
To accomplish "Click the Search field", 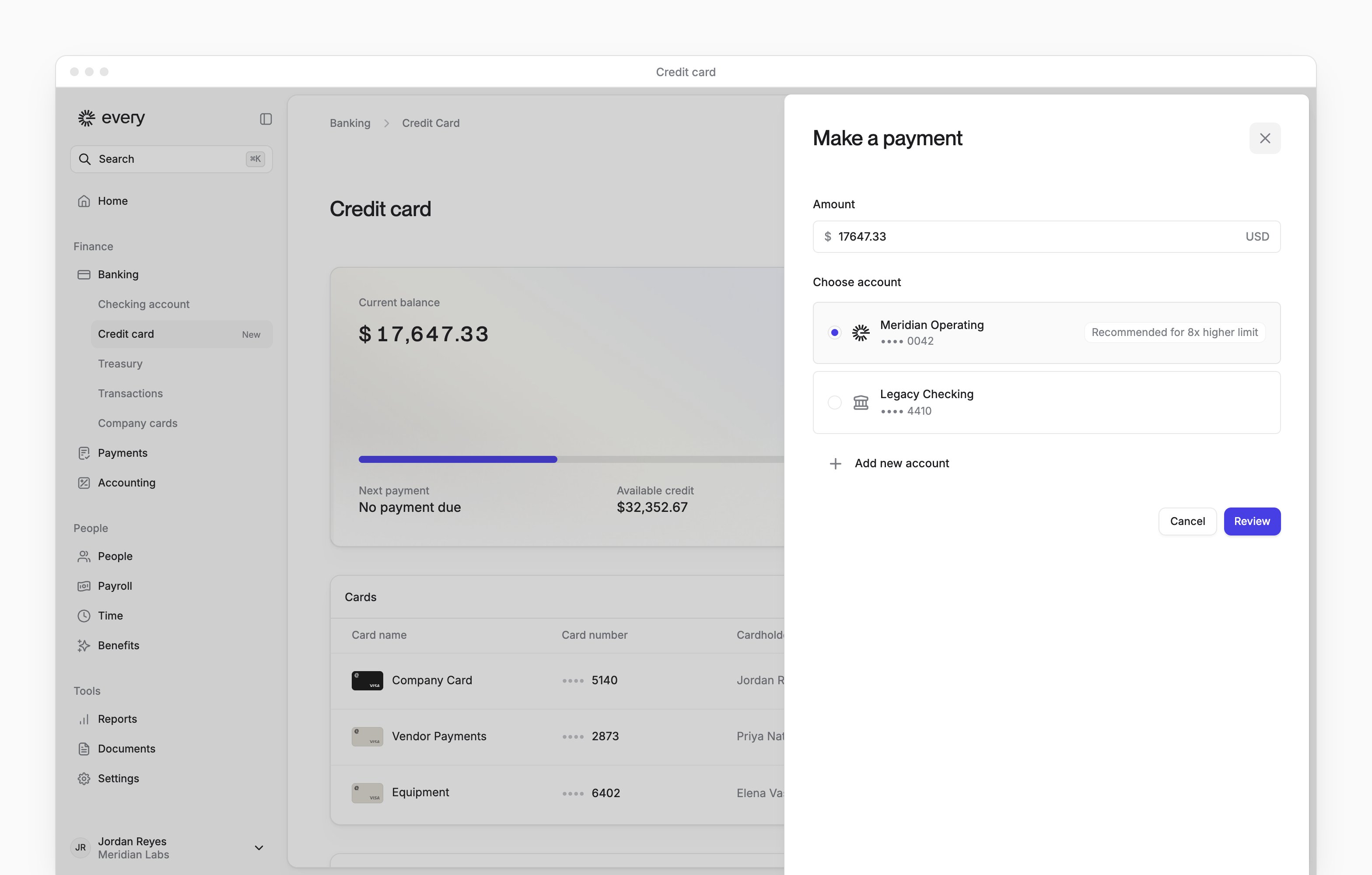I will click(x=171, y=159).
